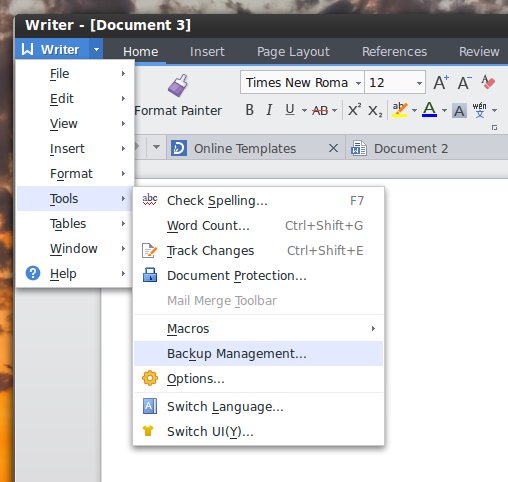Expand the Macros submenu
Image resolution: width=508 pixels, height=482 pixels.
[x=258, y=329]
